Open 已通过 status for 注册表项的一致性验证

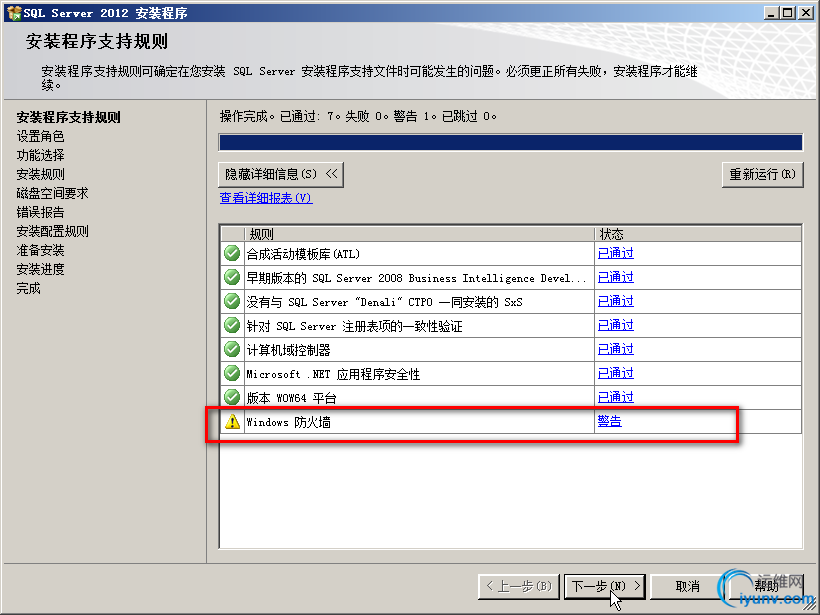pyautogui.click(x=616, y=325)
